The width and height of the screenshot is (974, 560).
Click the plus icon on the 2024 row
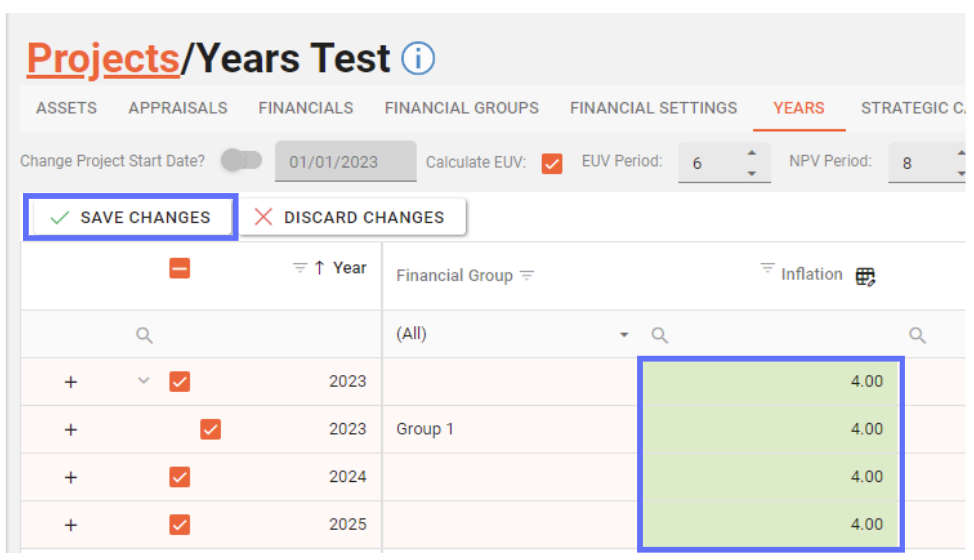pyautogui.click(x=71, y=477)
